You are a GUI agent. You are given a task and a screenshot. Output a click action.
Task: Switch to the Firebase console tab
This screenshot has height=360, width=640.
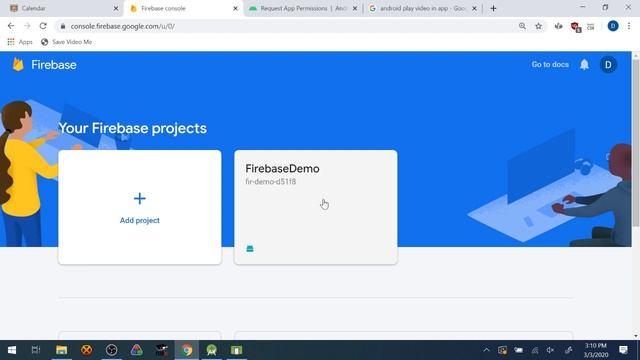pyautogui.click(x=183, y=8)
